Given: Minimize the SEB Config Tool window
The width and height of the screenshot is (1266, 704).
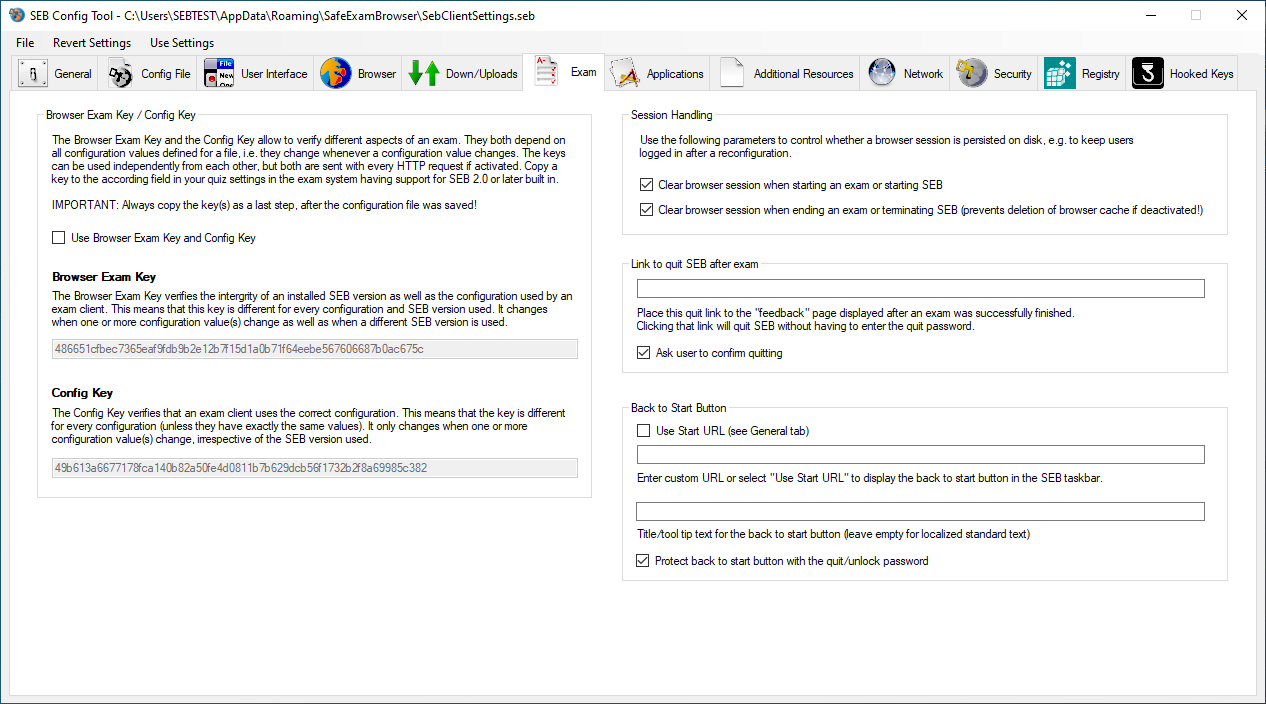Looking at the screenshot, I should (x=1149, y=15).
